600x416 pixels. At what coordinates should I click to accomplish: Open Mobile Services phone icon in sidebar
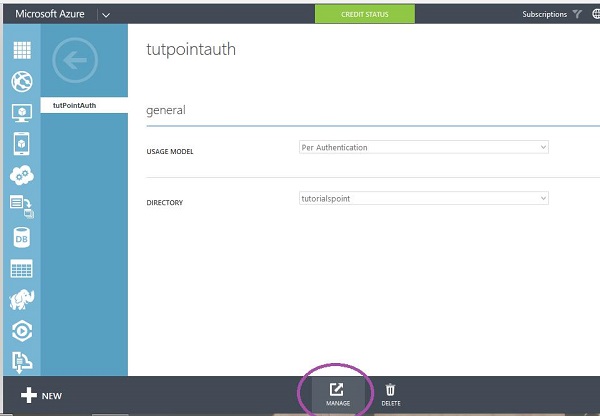pyautogui.click(x=21, y=143)
